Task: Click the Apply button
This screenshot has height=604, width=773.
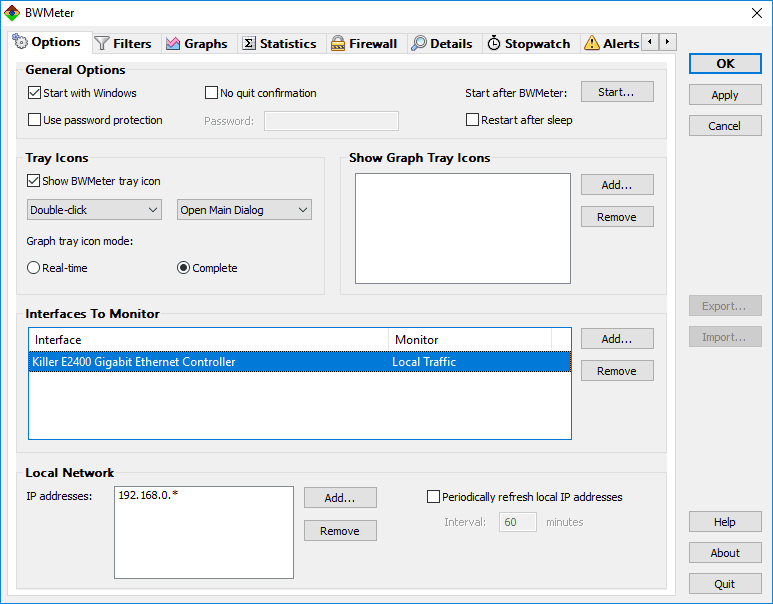Action: (x=725, y=95)
